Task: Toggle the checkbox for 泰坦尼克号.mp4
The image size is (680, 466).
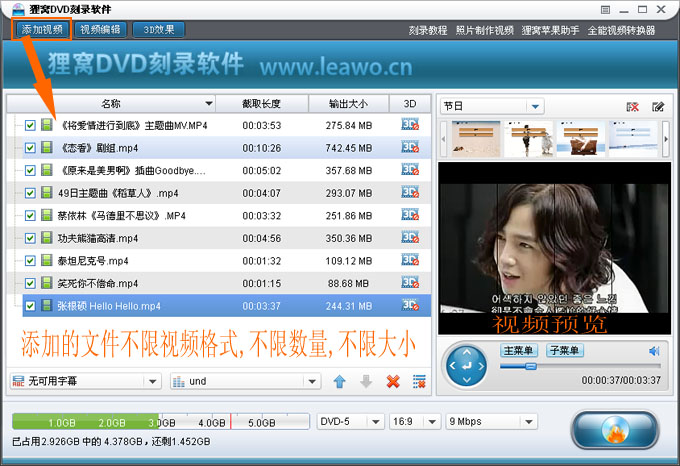Action: click(30, 261)
